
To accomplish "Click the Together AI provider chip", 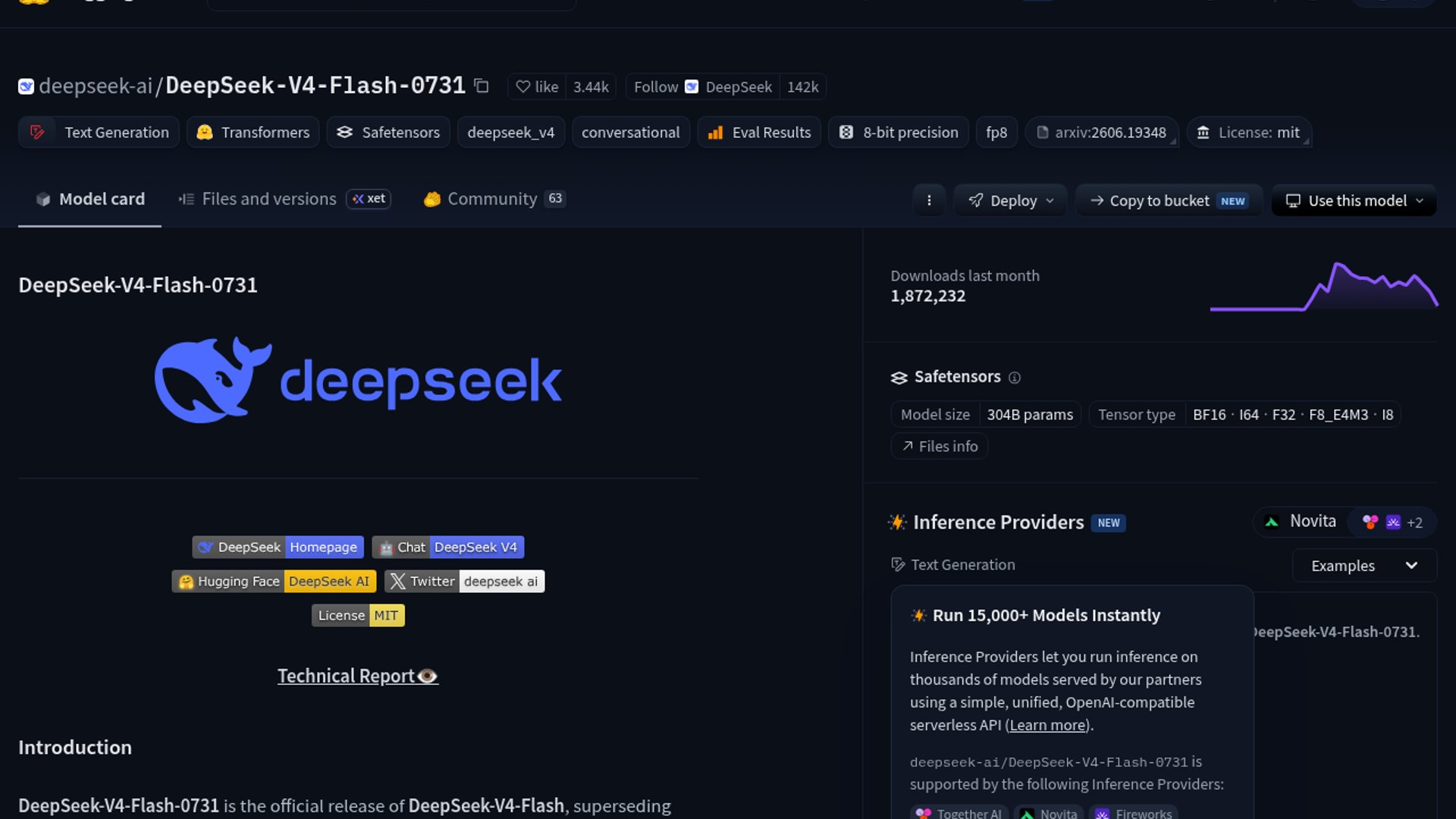I will click(959, 812).
